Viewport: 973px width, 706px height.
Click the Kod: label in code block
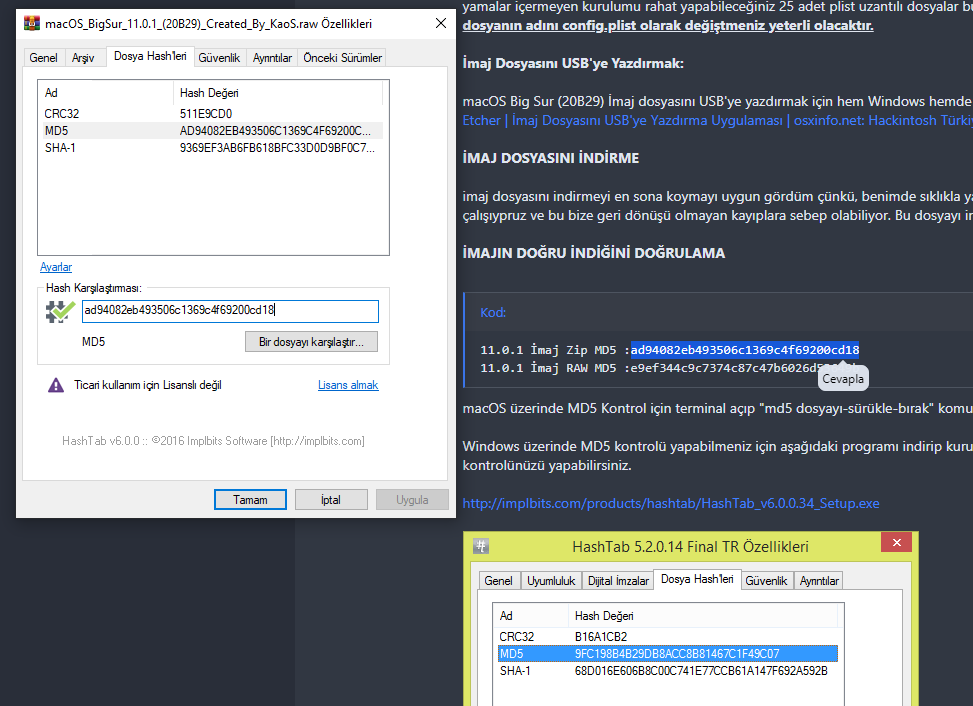point(493,313)
